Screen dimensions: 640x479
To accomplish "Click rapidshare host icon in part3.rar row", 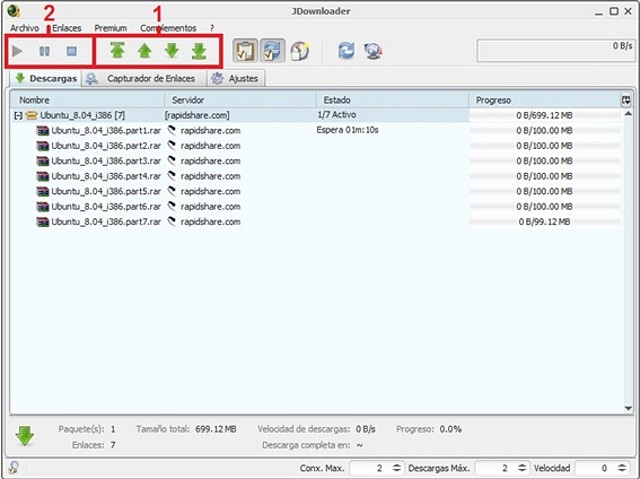I will [x=172, y=160].
